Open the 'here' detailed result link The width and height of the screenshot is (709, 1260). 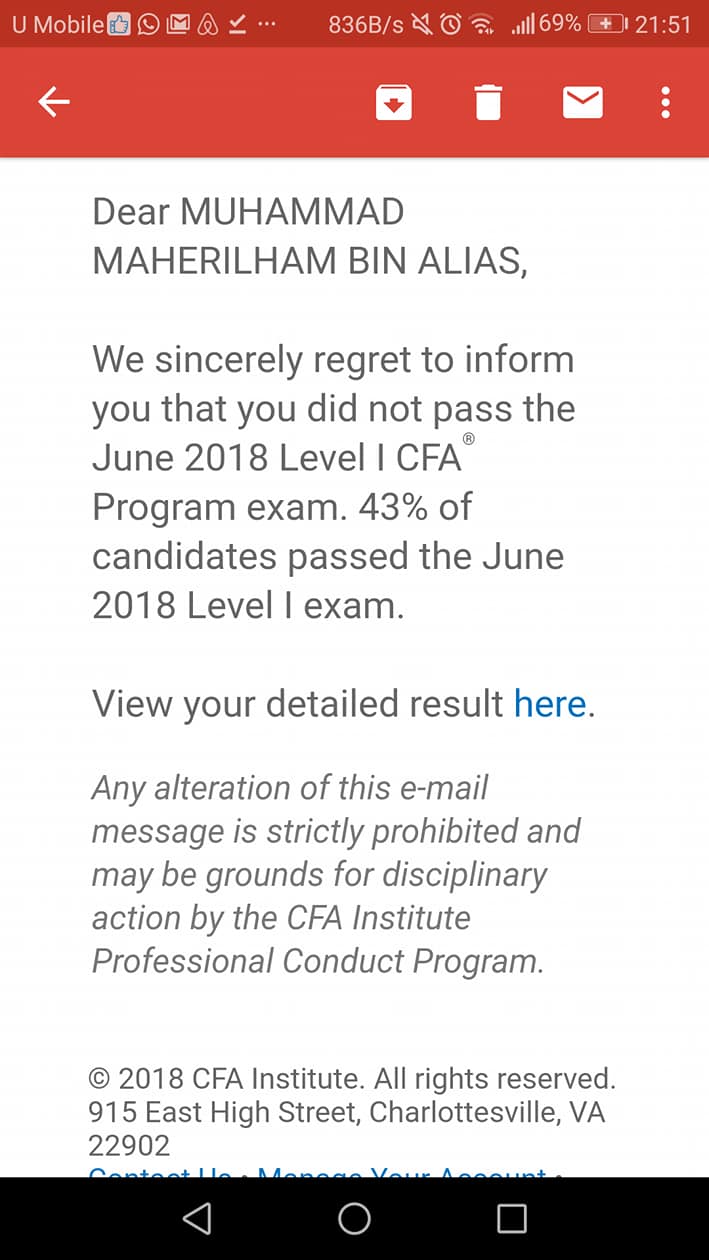(x=549, y=704)
